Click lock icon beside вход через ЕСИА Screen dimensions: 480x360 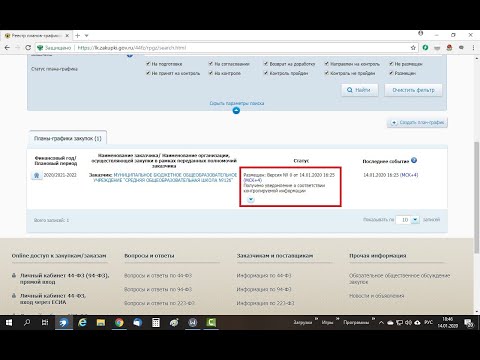pyautogui.click(x=14, y=295)
